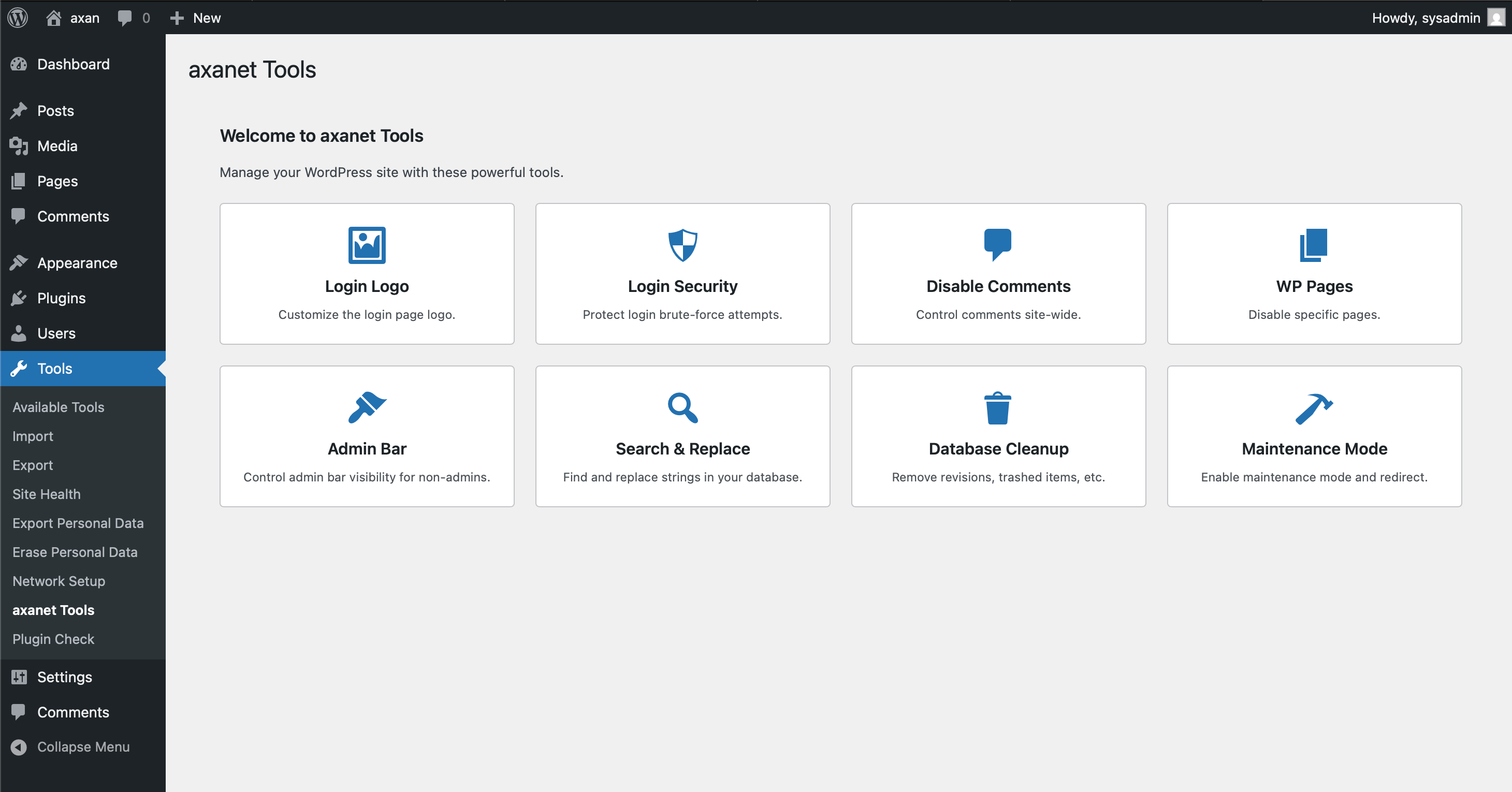Click the WP Pages stacked pages icon
This screenshot has width=1512, height=792.
tap(1314, 245)
